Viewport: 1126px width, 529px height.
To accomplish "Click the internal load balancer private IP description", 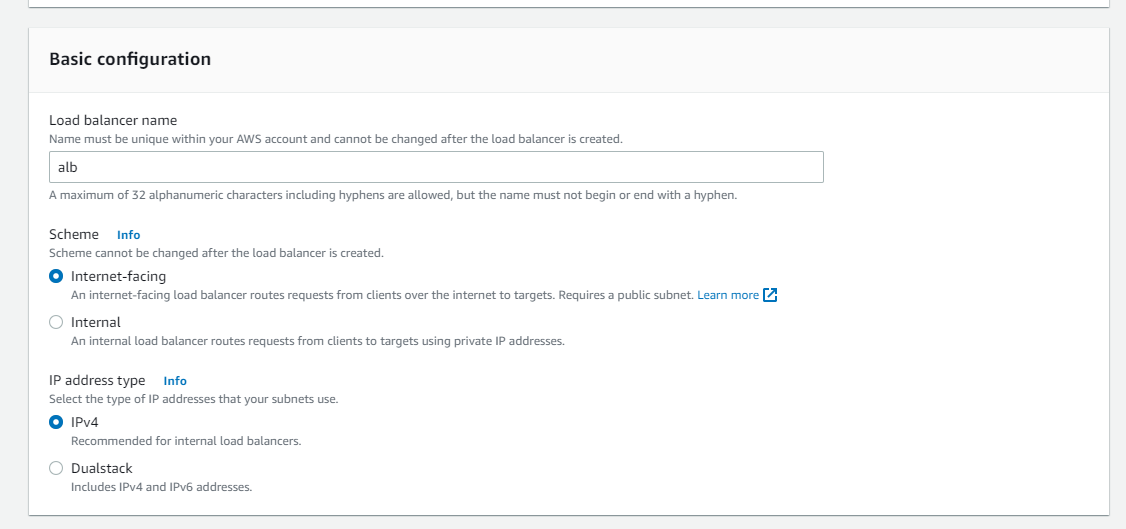I will [x=318, y=341].
